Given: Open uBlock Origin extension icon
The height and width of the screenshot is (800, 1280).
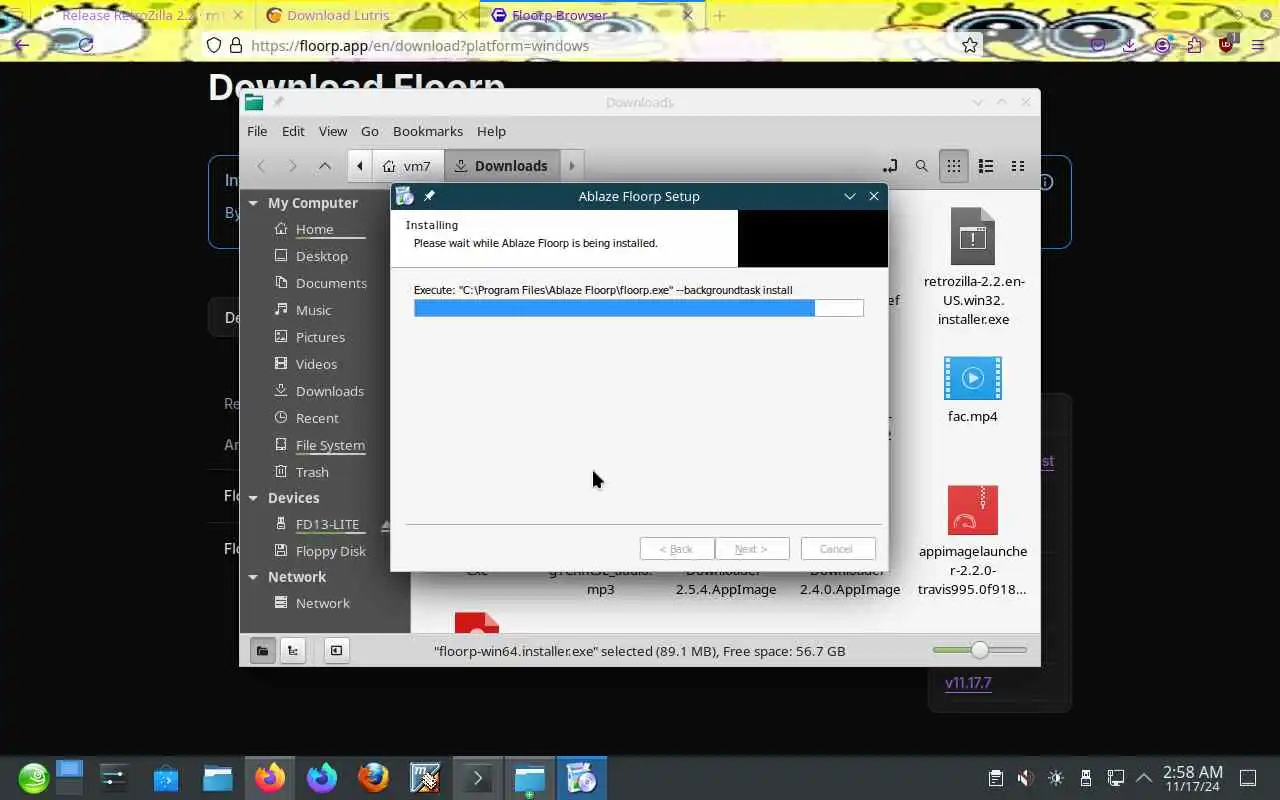Looking at the screenshot, I should [x=1226, y=45].
